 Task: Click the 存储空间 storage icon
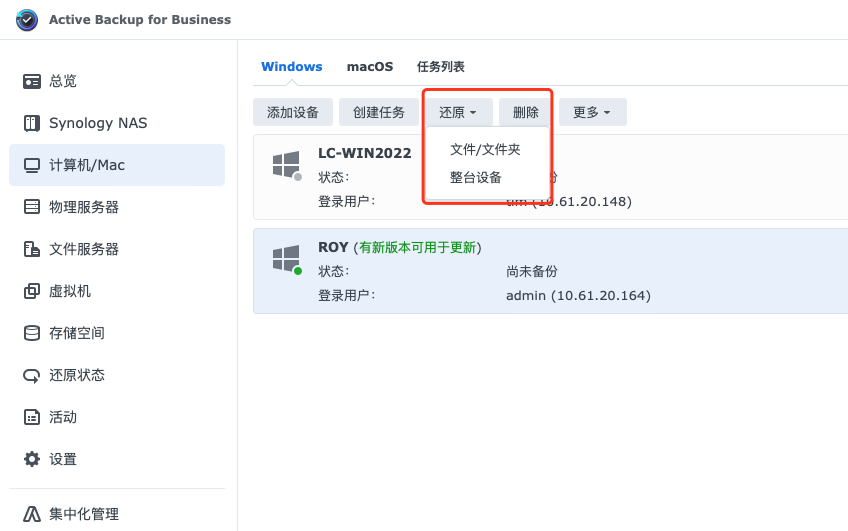coord(32,333)
